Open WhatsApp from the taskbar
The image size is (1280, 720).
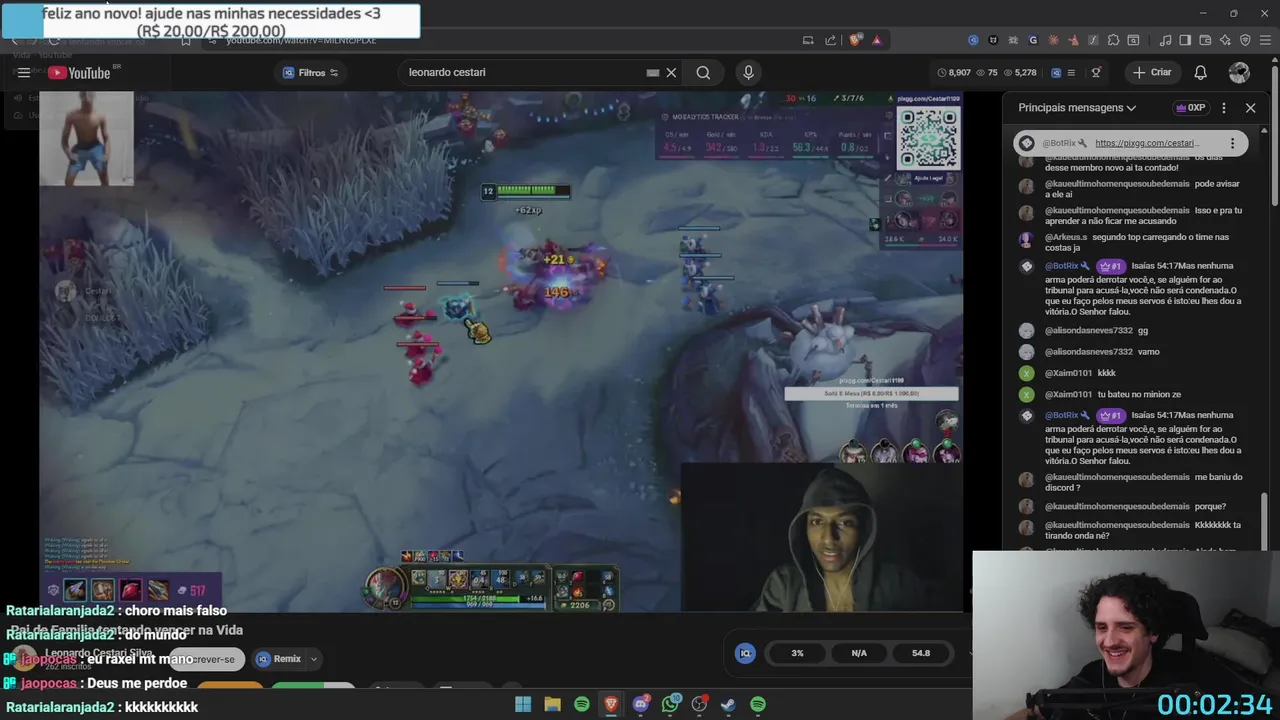click(x=670, y=704)
